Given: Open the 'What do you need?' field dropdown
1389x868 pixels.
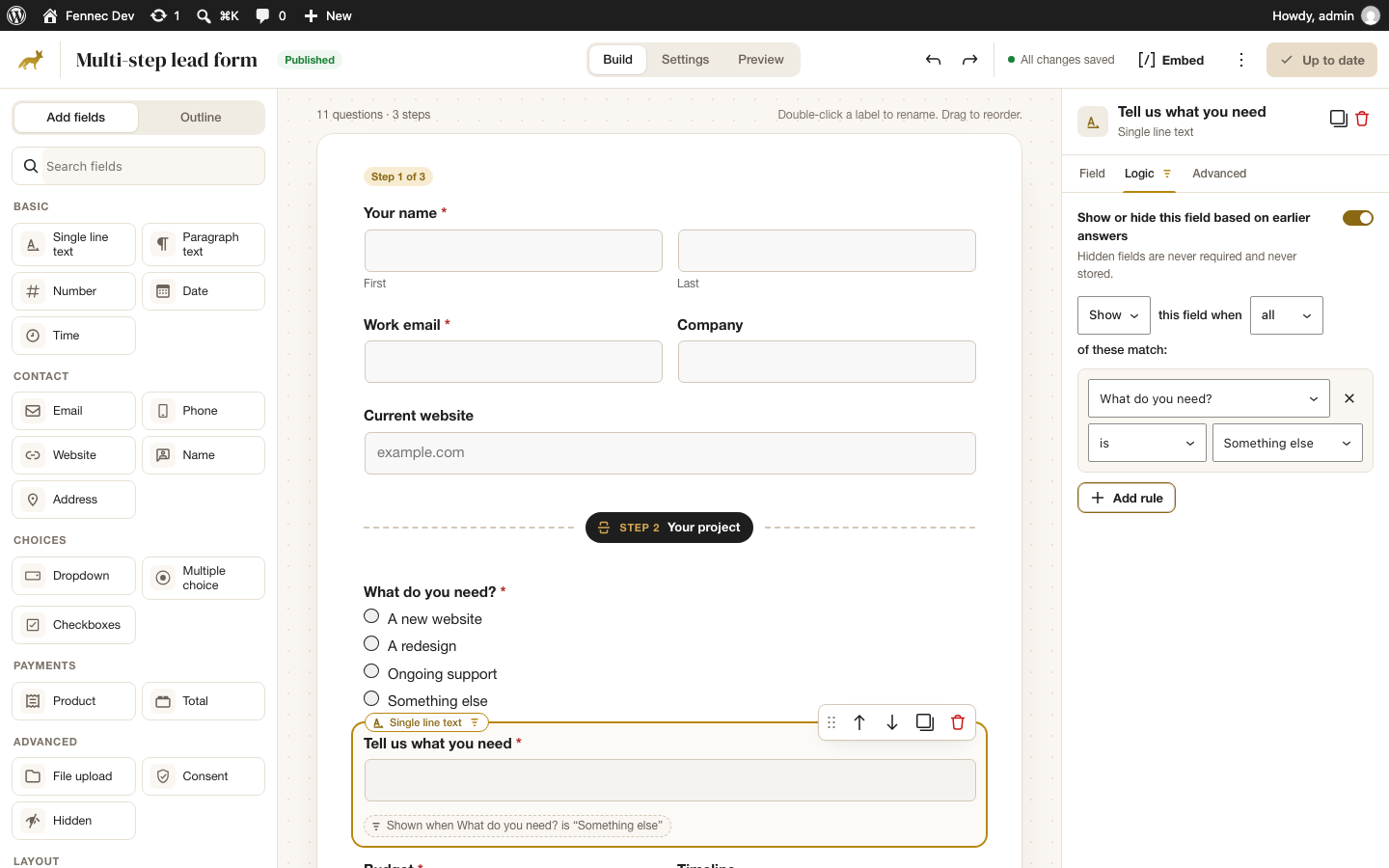Looking at the screenshot, I should (x=1209, y=398).
